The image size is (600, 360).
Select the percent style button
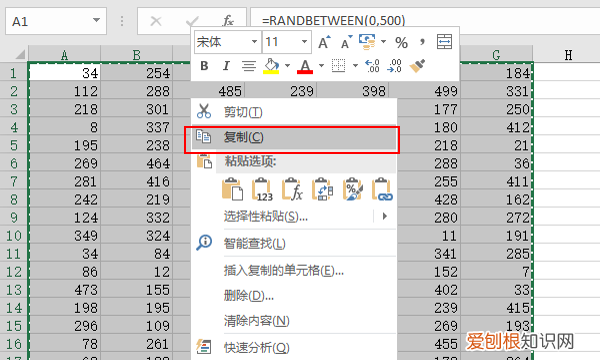[401, 42]
